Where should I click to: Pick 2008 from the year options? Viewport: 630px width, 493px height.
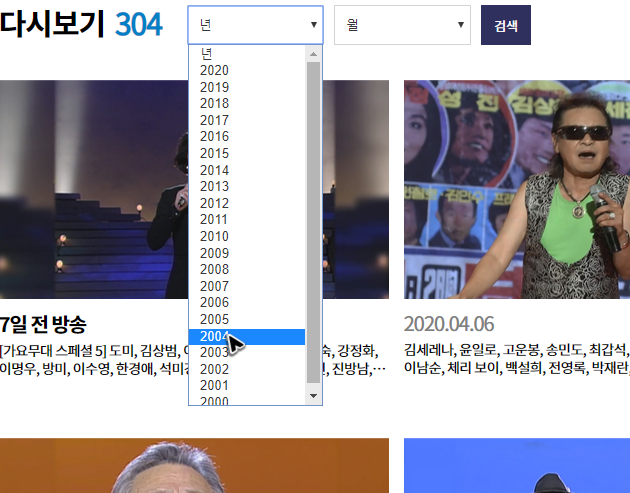247,269
